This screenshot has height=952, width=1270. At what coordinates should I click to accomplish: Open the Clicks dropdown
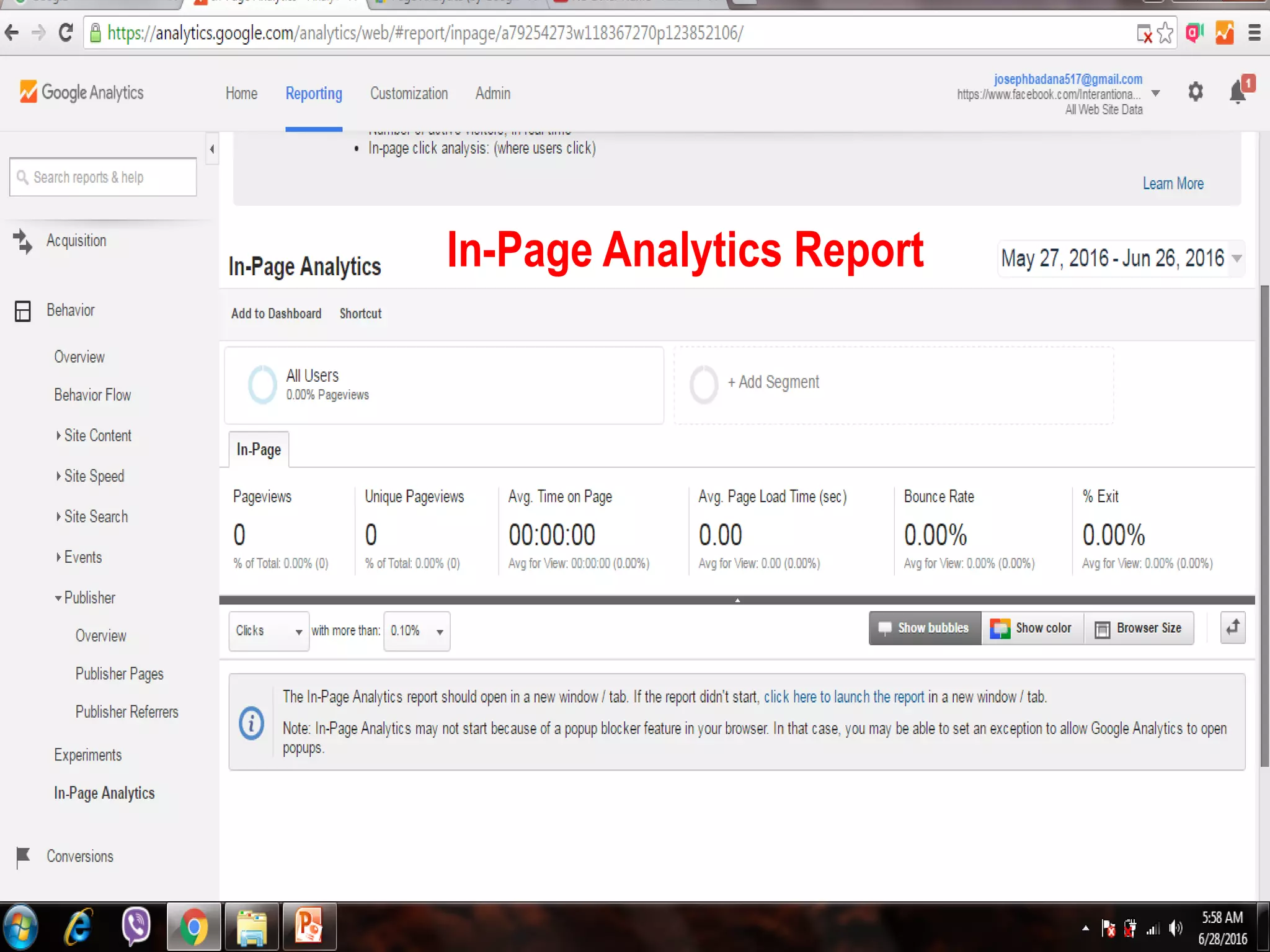coord(269,631)
